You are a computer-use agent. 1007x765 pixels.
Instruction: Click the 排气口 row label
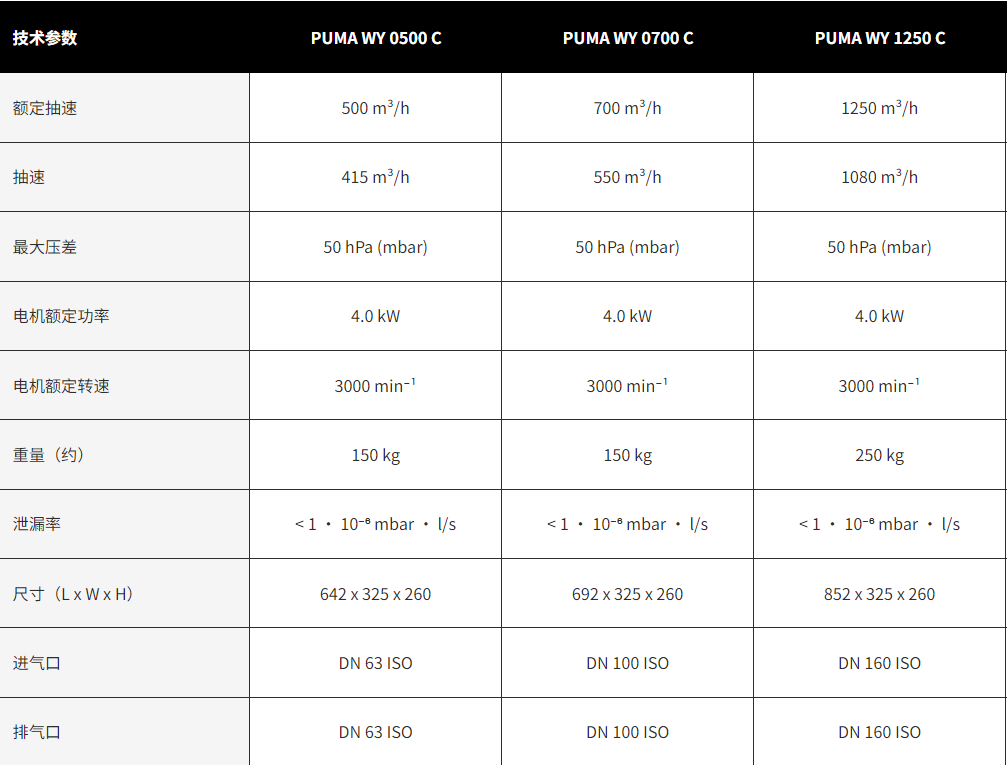[37, 732]
